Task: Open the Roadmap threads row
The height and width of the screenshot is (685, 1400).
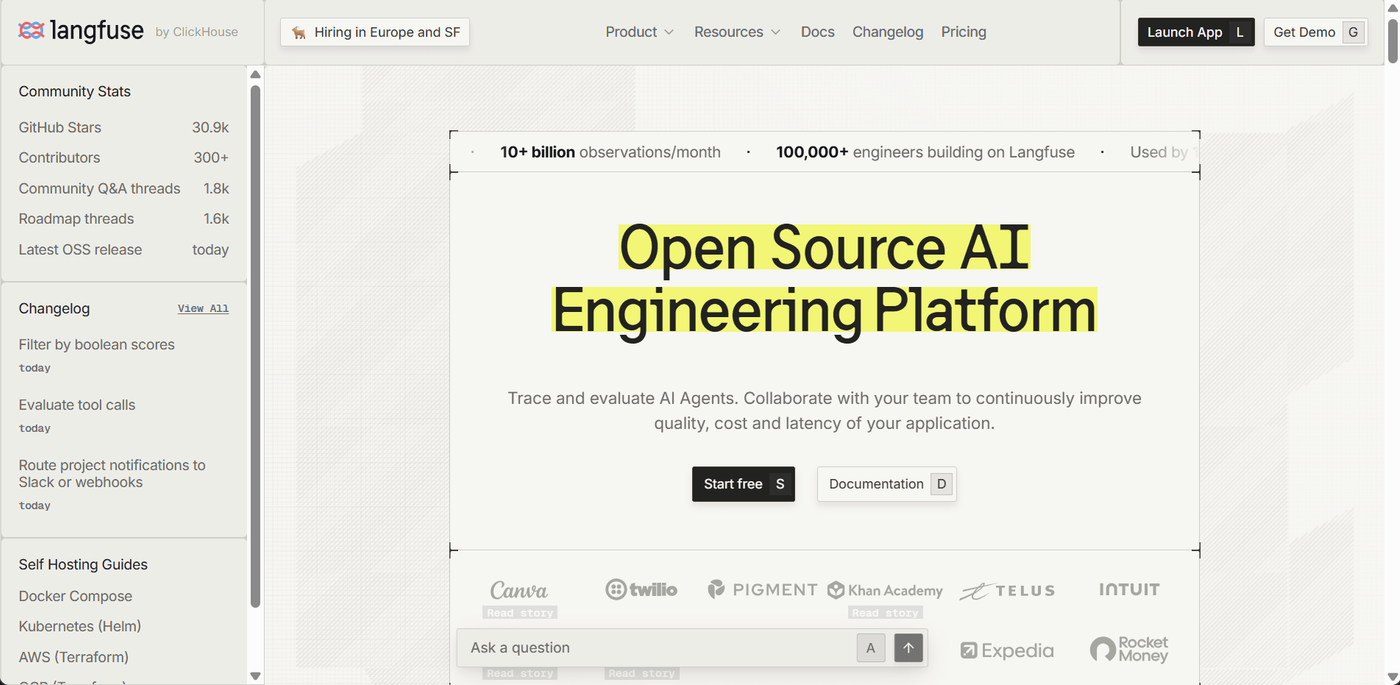Action: point(124,219)
